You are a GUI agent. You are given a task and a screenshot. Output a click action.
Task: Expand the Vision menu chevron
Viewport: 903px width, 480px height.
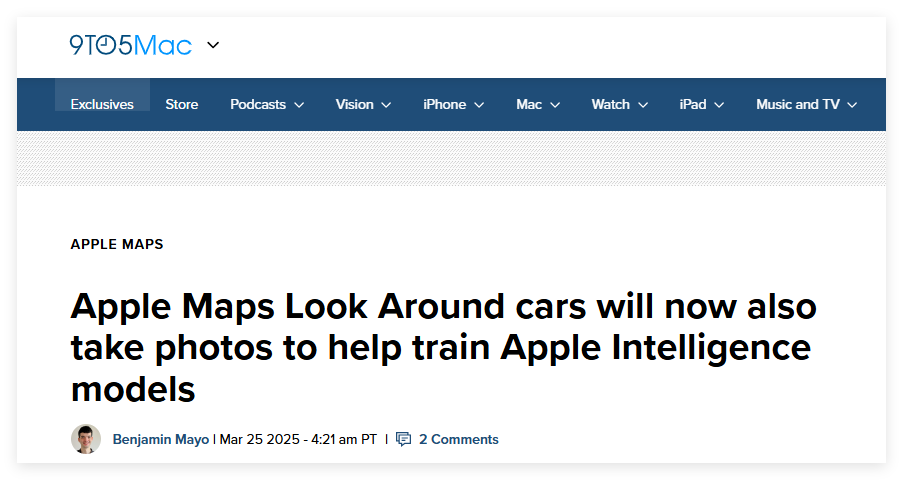click(x=386, y=105)
